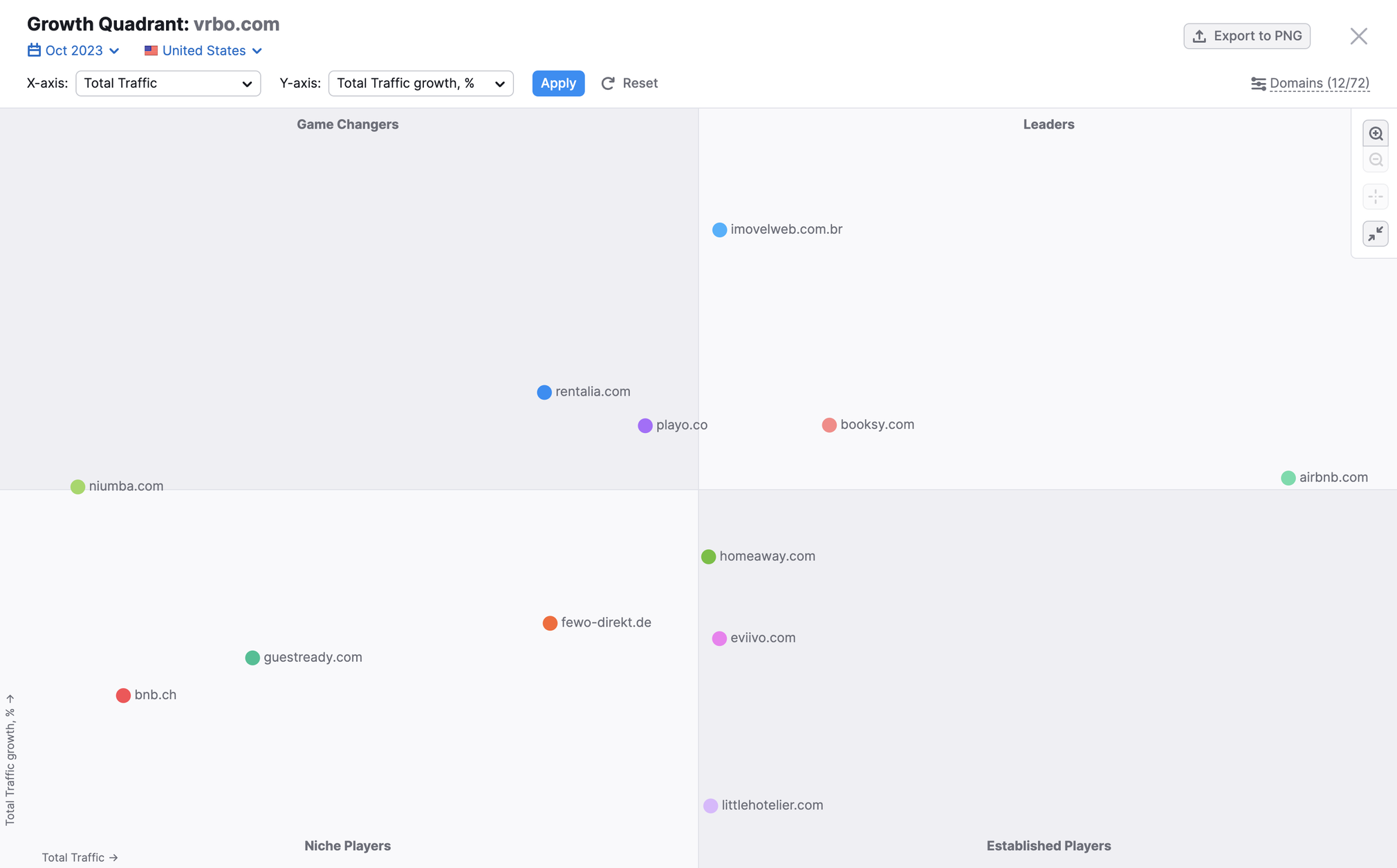This screenshot has height=868, width=1397.
Task: Click the eviivo.com pink dot
Action: tap(719, 638)
